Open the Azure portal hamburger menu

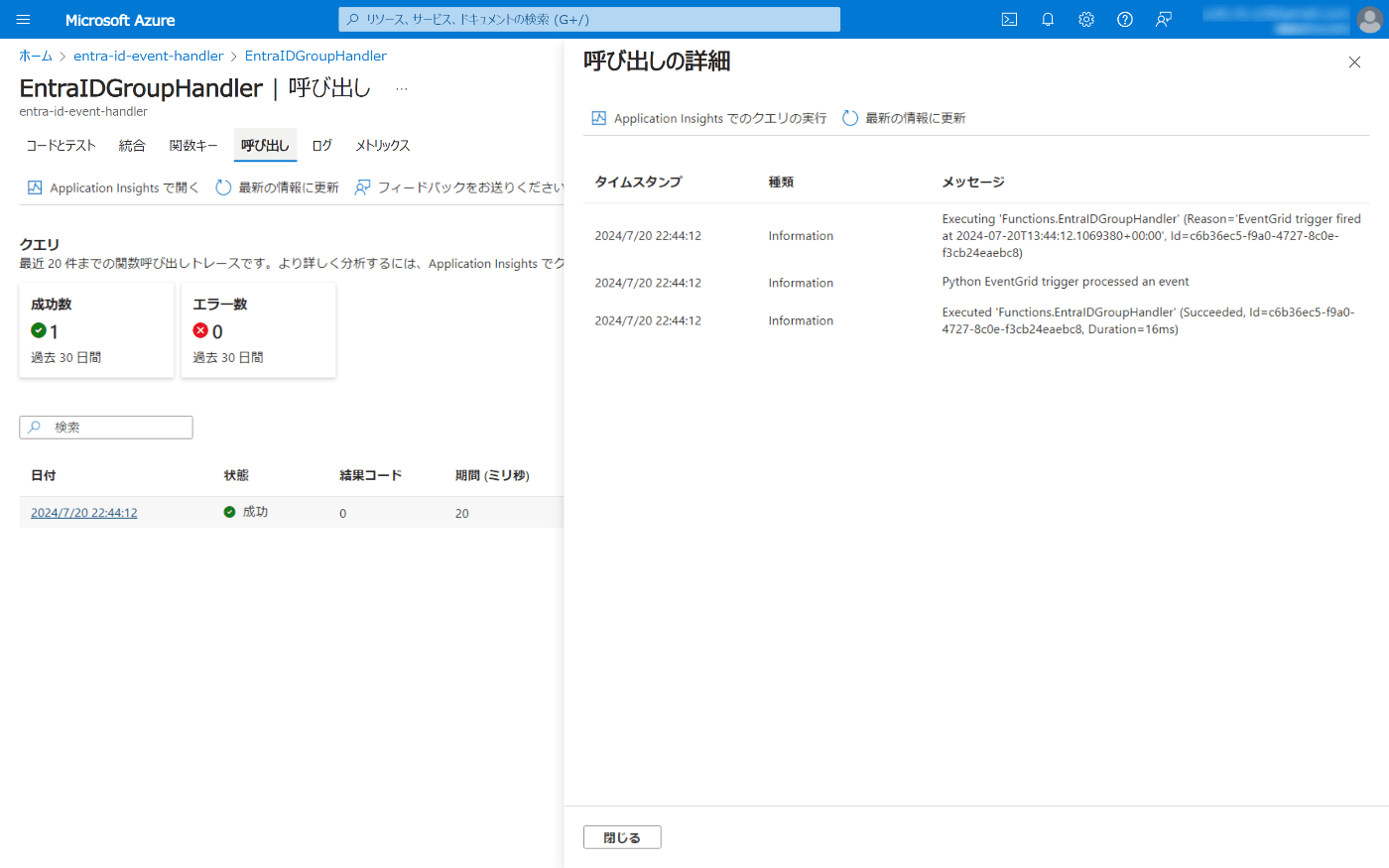tap(24, 20)
